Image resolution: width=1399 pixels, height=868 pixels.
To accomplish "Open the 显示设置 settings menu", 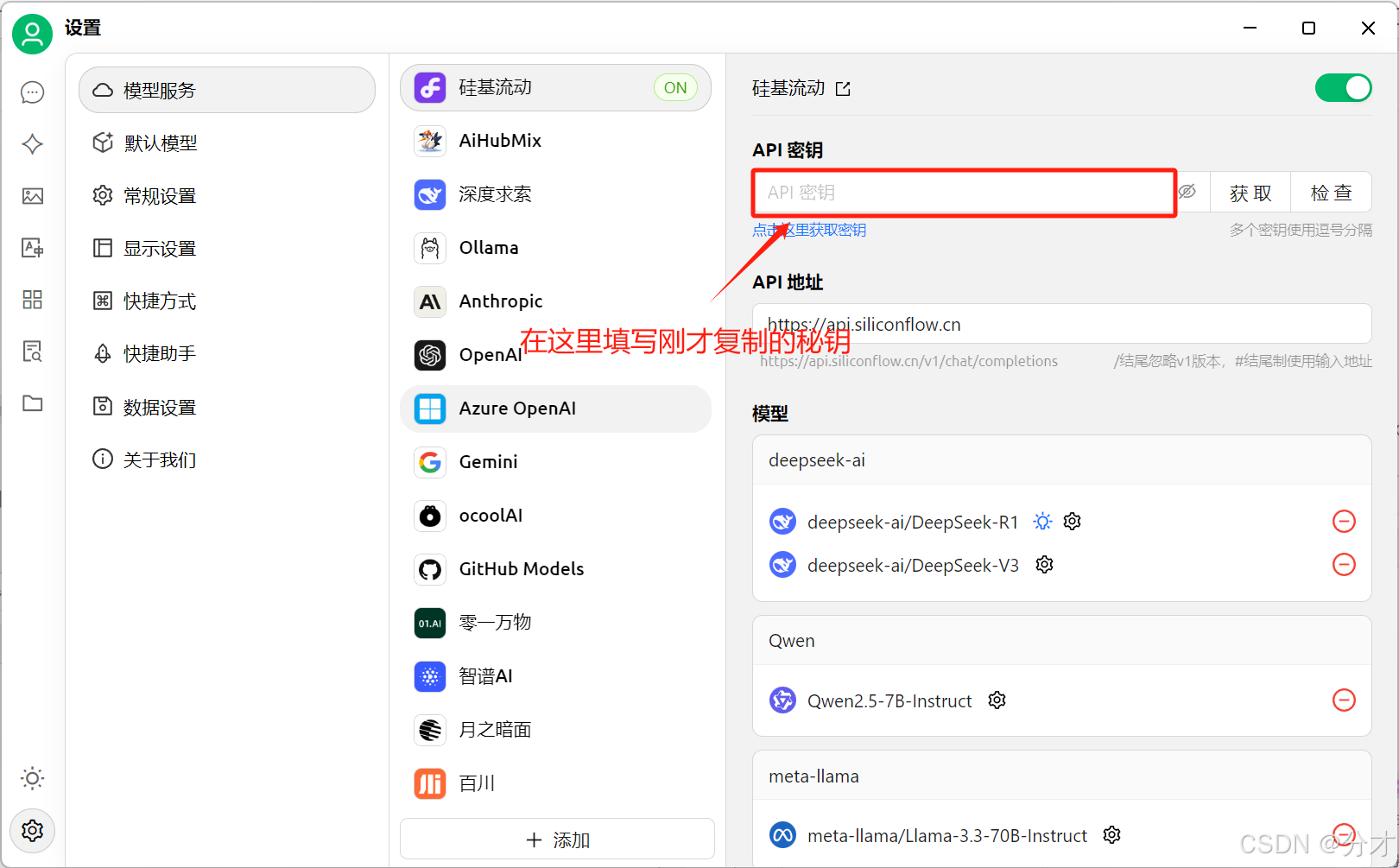I will tap(227, 249).
